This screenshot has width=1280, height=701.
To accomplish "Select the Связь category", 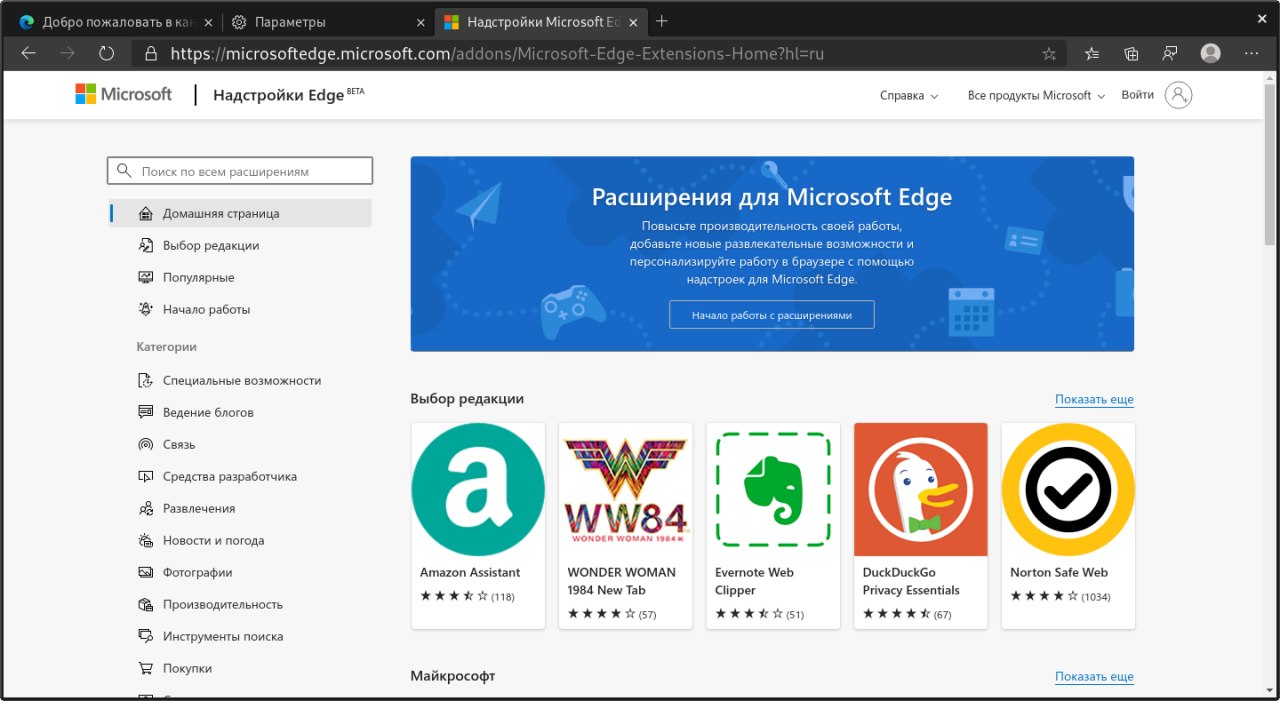I will pyautogui.click(x=240, y=444).
